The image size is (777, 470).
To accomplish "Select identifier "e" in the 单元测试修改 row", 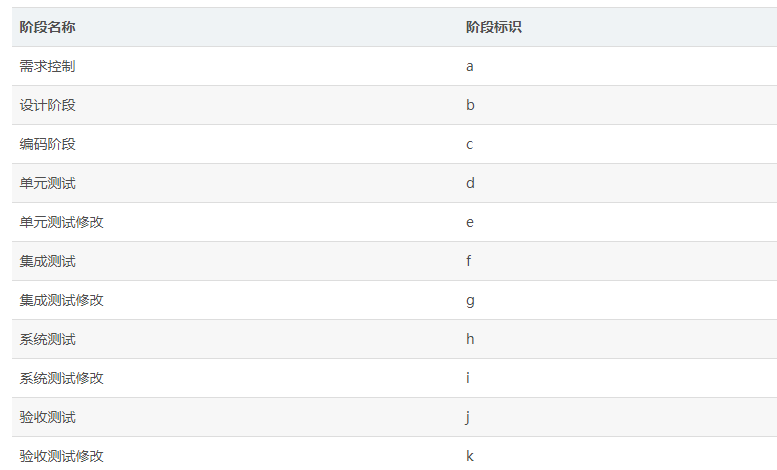I will 470,222.
